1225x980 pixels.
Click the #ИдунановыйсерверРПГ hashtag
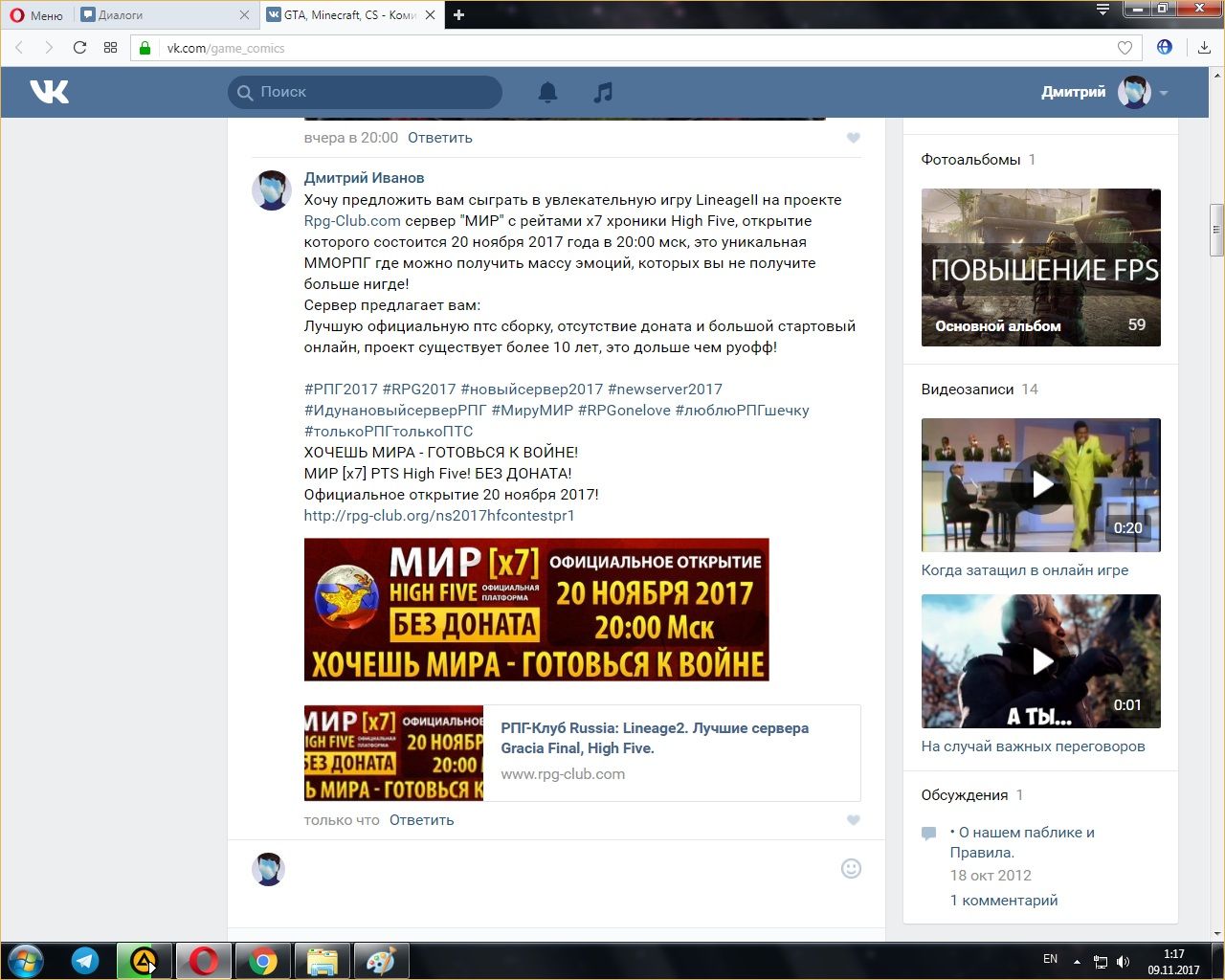coord(395,411)
